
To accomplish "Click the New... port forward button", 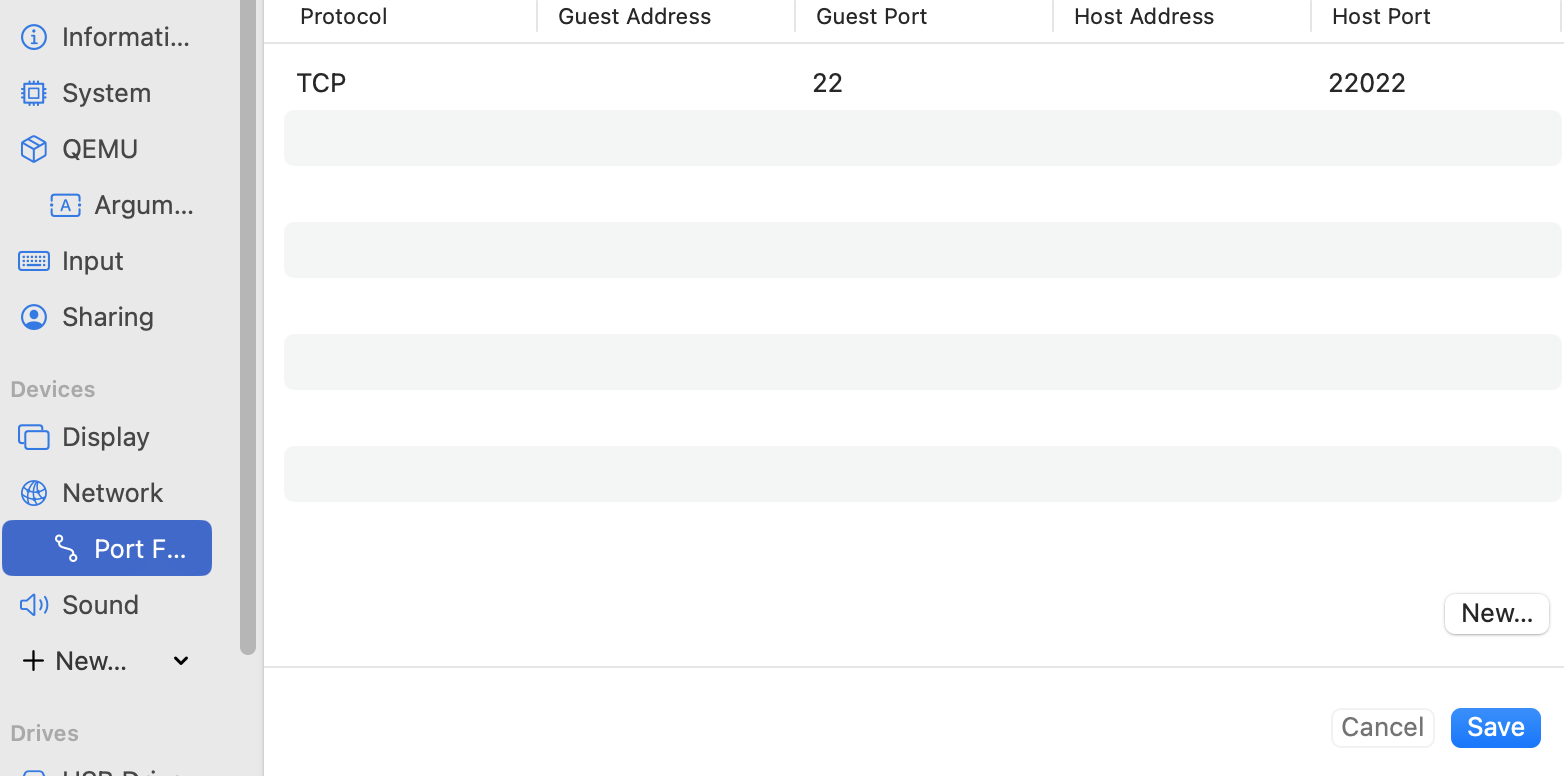I will 1497,613.
